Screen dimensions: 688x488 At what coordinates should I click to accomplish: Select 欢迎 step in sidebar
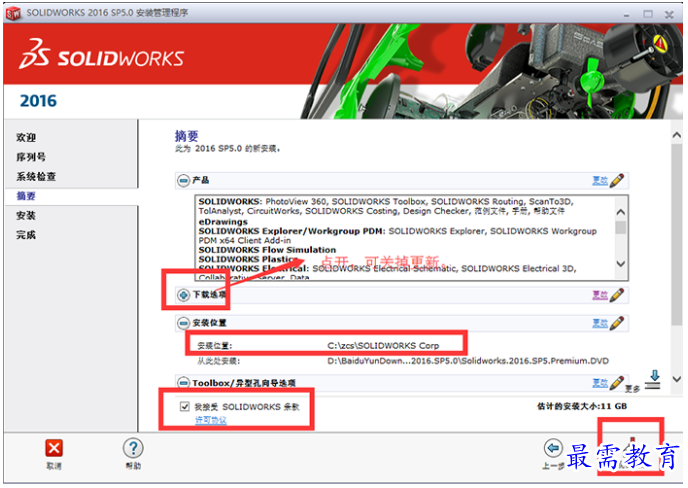pyautogui.click(x=26, y=137)
